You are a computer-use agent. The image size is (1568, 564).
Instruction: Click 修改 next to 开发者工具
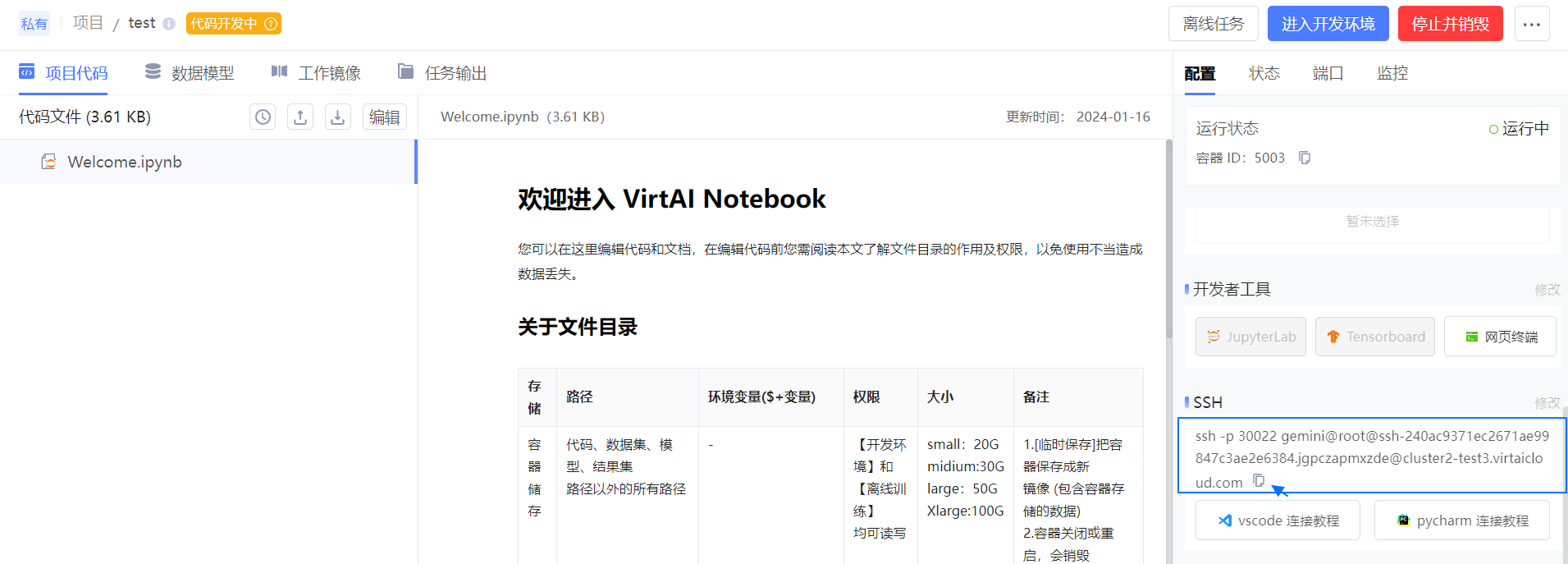click(1547, 290)
